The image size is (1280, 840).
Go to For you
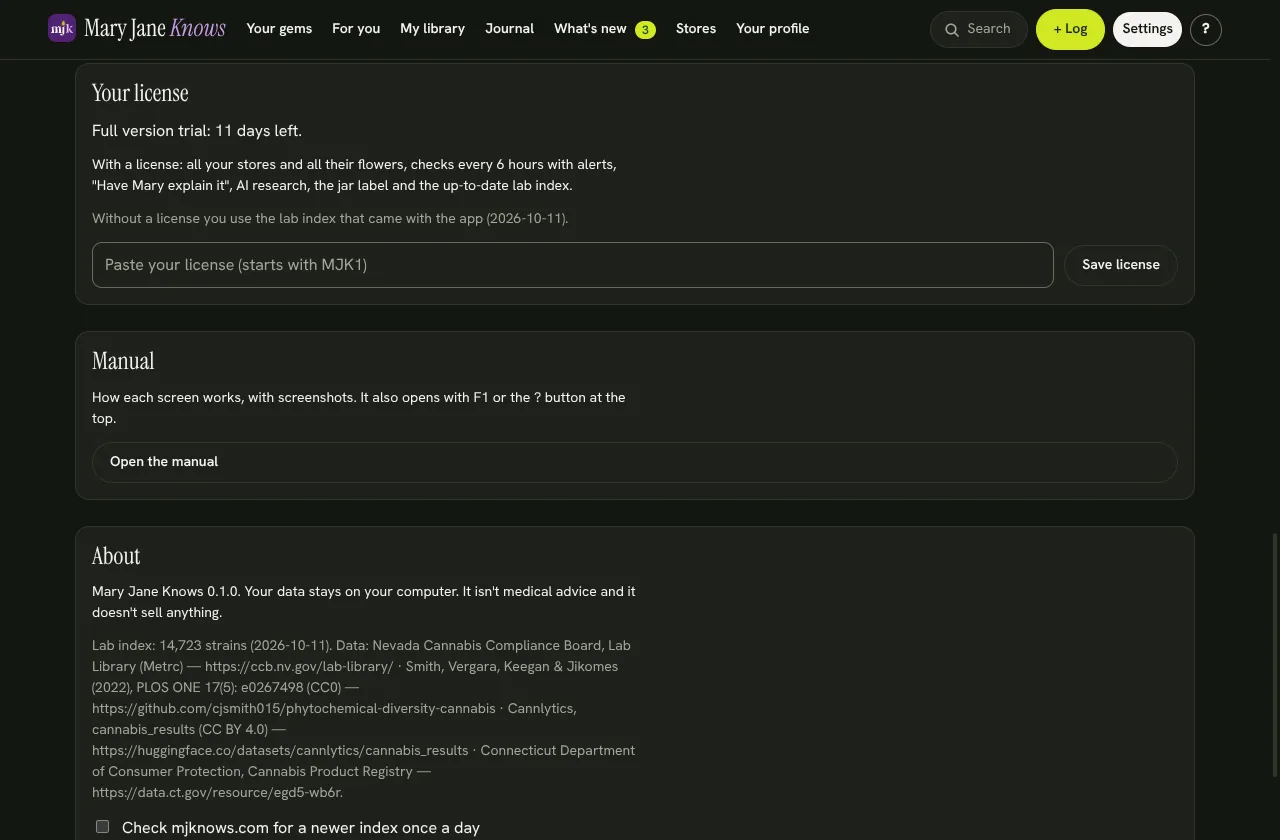tap(356, 29)
